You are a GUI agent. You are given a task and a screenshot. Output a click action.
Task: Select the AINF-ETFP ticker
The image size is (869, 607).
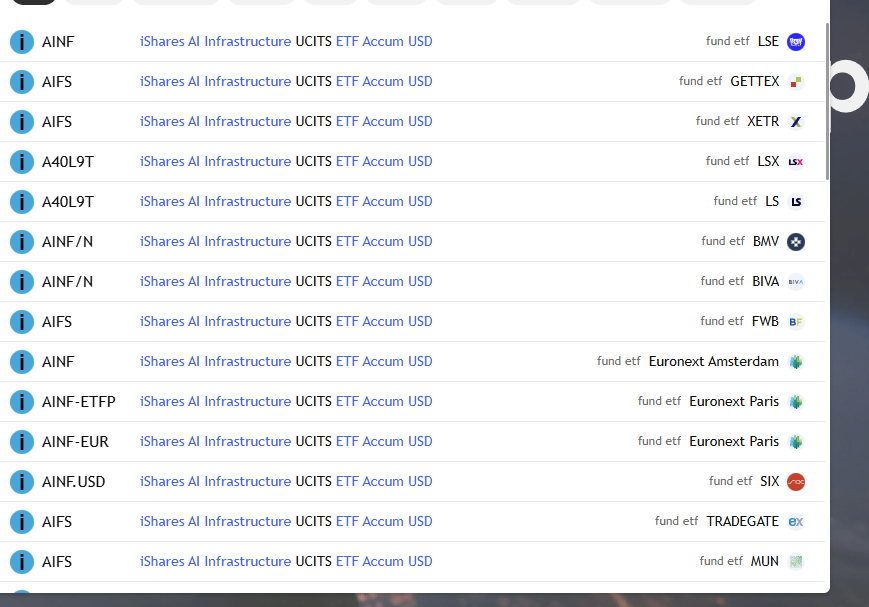click(x=79, y=402)
